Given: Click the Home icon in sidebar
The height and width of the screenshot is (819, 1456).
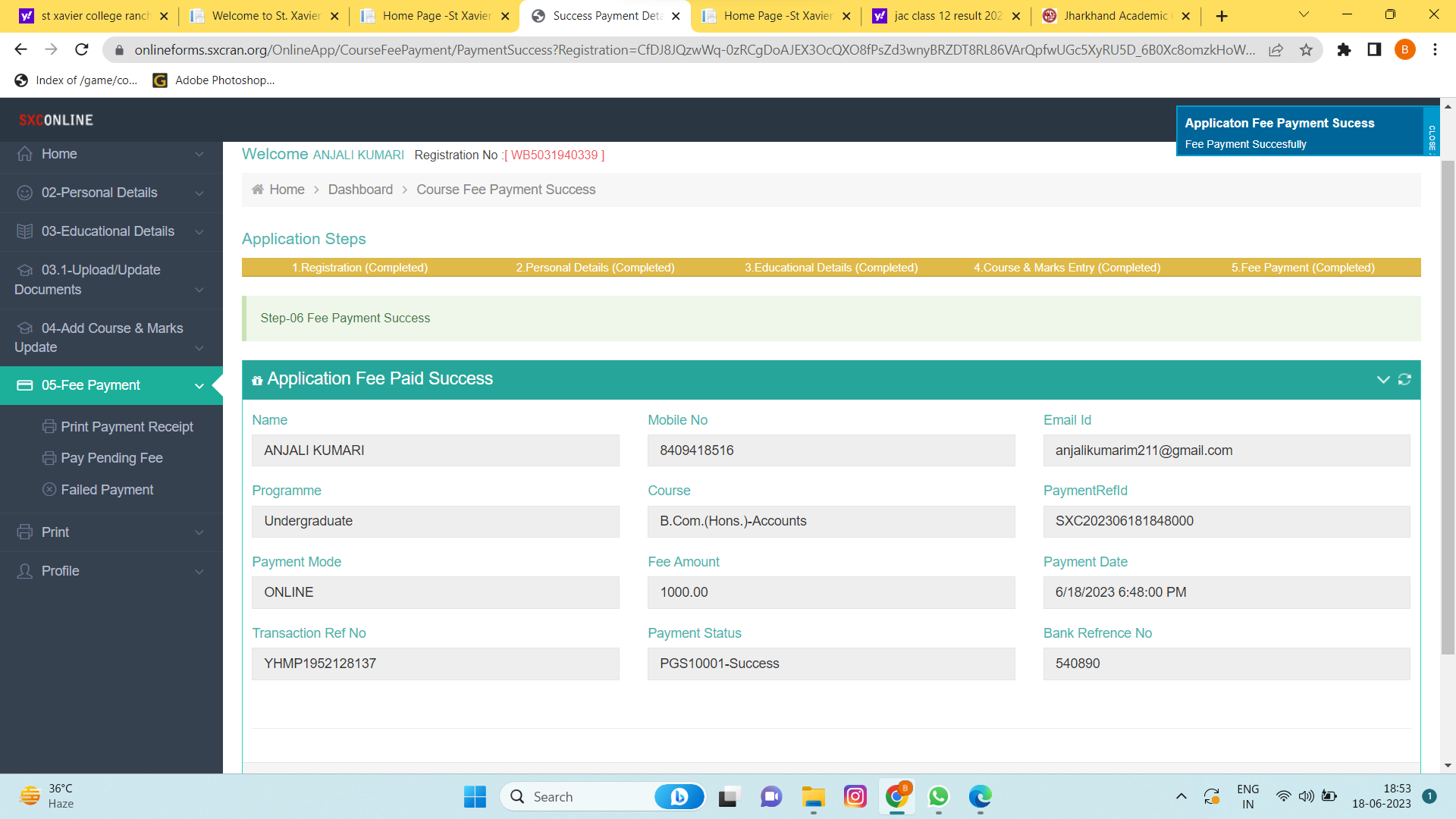Looking at the screenshot, I should 25,154.
